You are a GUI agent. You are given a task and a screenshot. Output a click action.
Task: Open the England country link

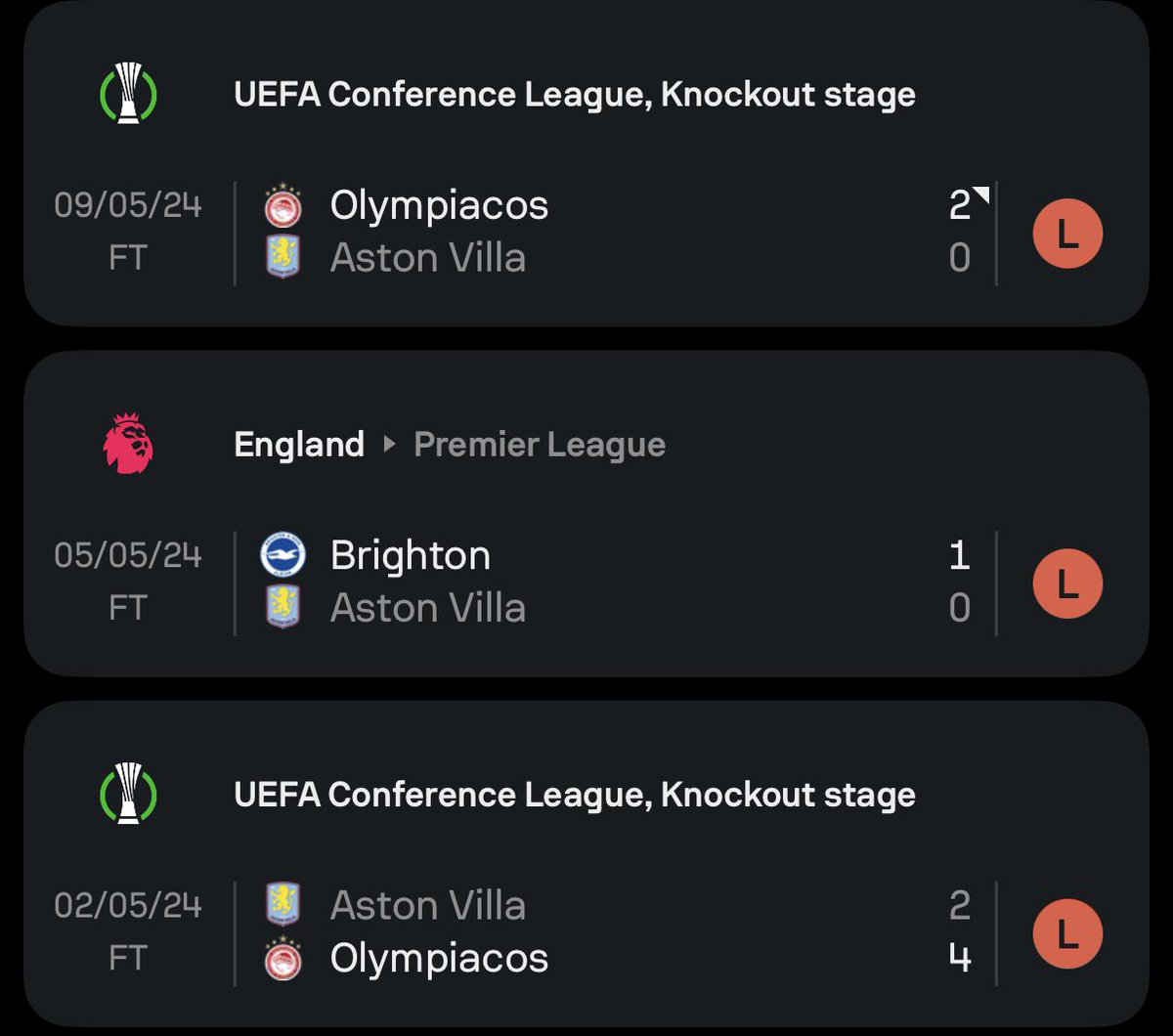click(299, 445)
